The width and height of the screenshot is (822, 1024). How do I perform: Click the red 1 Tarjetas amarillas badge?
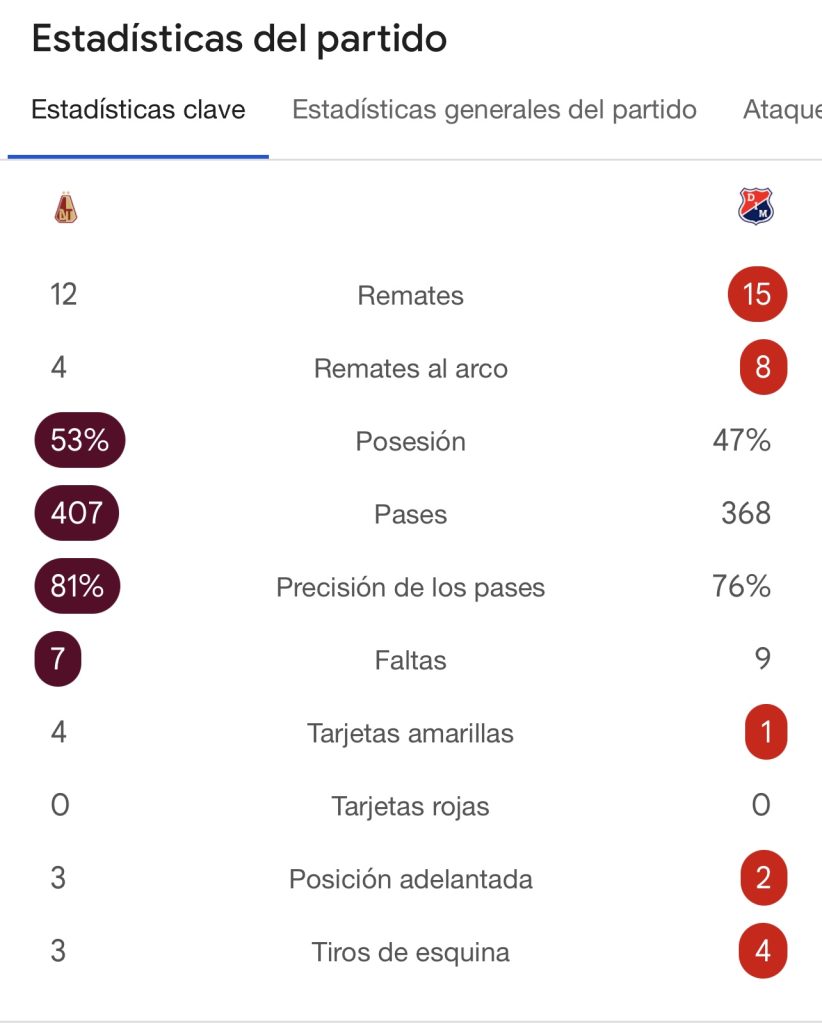pos(766,733)
